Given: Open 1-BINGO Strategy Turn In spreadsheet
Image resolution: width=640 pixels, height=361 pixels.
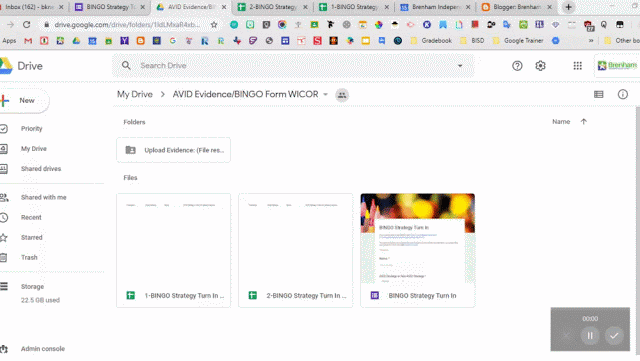Looking at the screenshot, I should (173, 250).
